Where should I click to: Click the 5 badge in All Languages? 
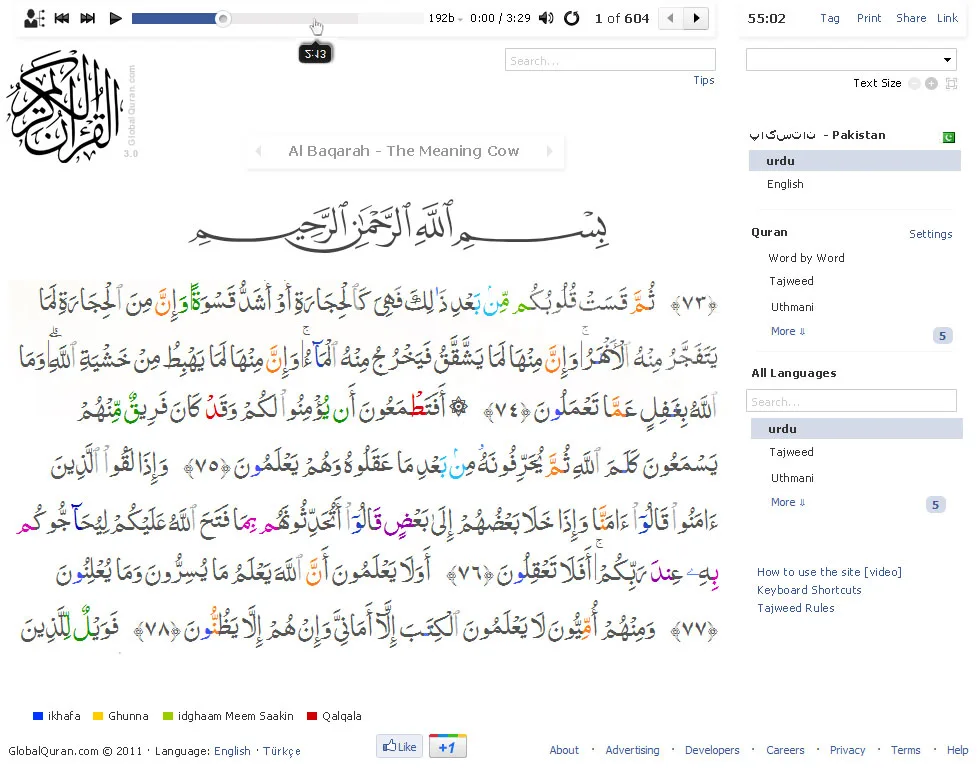936,505
